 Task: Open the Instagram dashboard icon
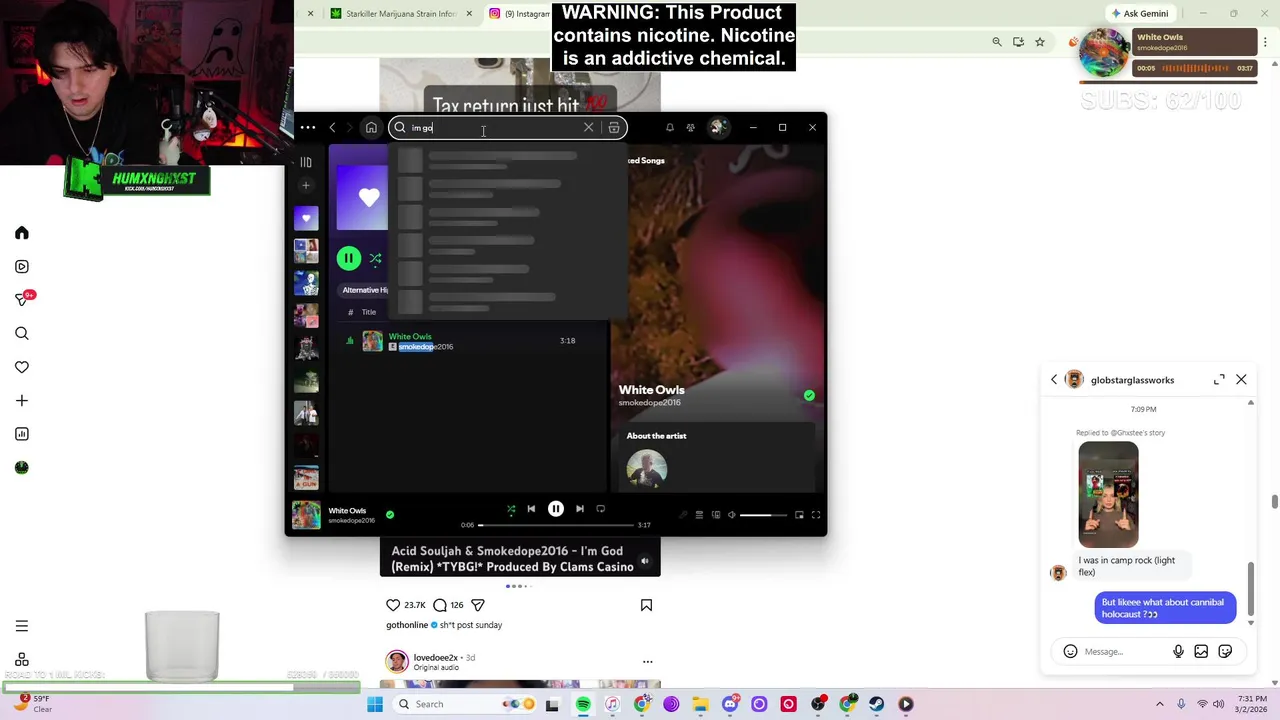pos(22,434)
